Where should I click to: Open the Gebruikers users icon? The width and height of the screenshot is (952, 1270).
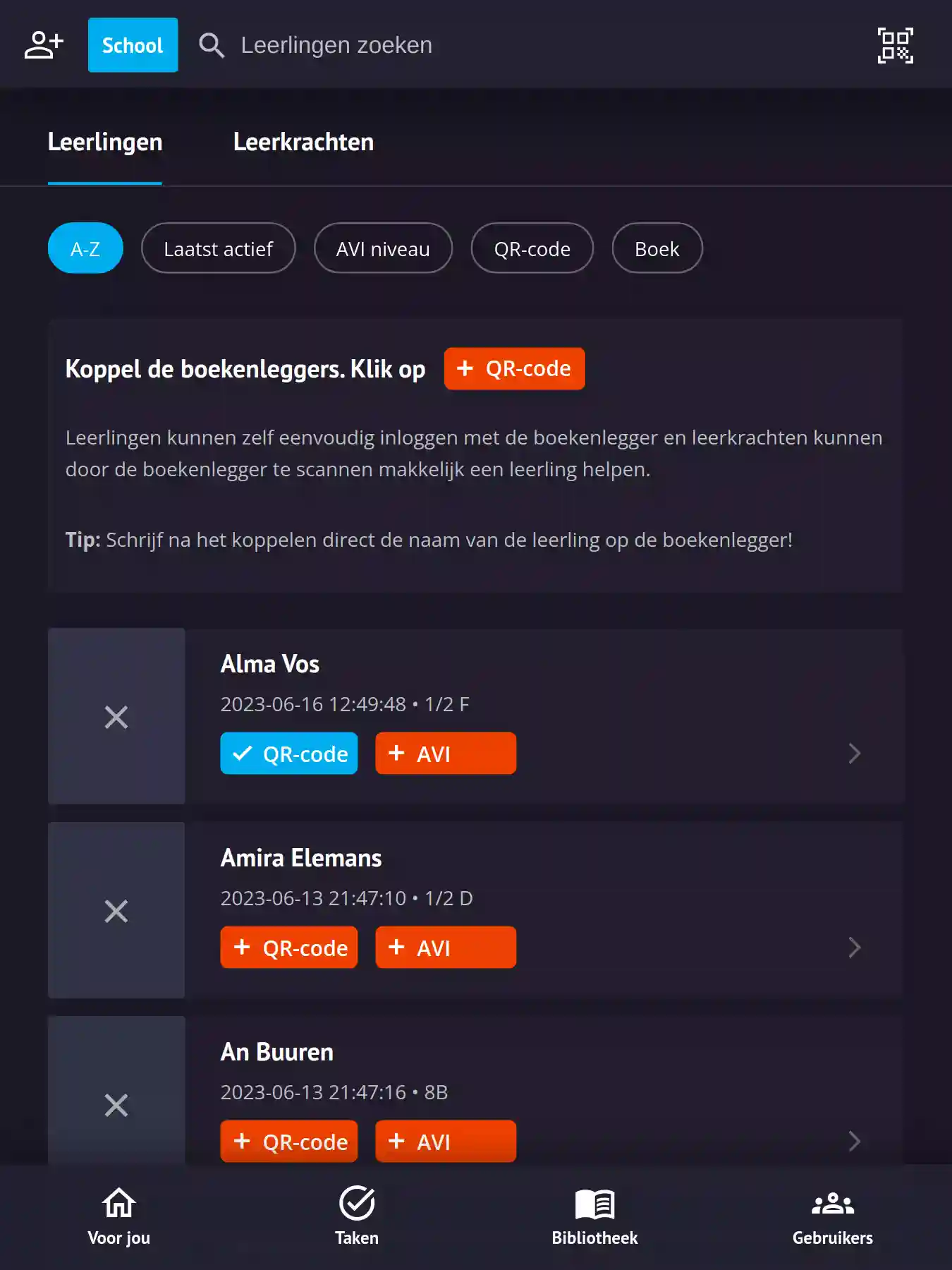[833, 1203]
